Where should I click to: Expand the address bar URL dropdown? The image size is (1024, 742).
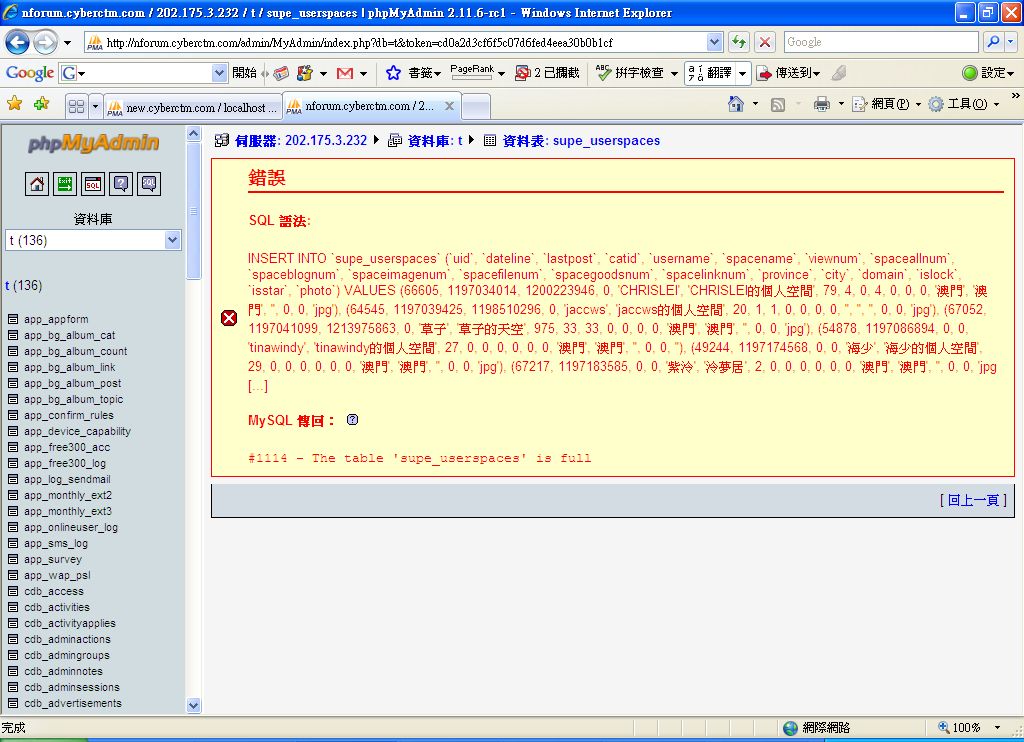pyautogui.click(x=714, y=42)
